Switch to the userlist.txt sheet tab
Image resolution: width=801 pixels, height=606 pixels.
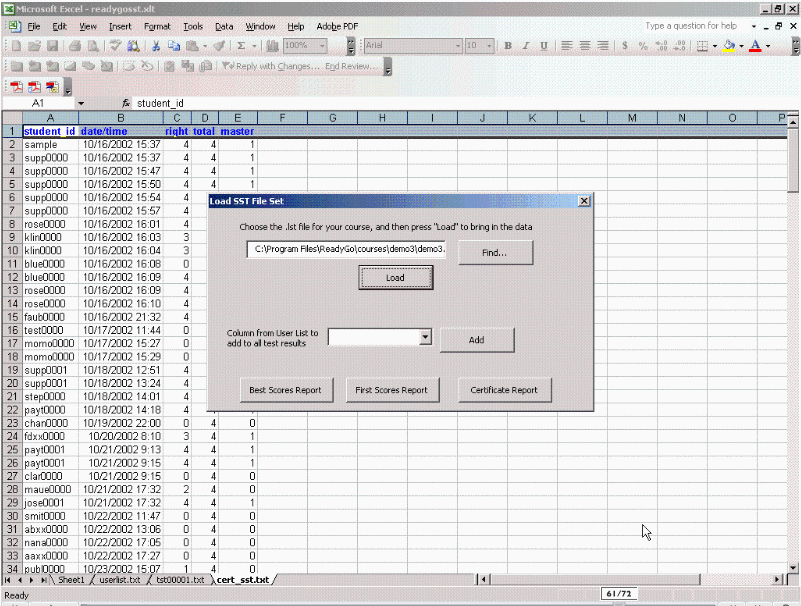[120, 580]
